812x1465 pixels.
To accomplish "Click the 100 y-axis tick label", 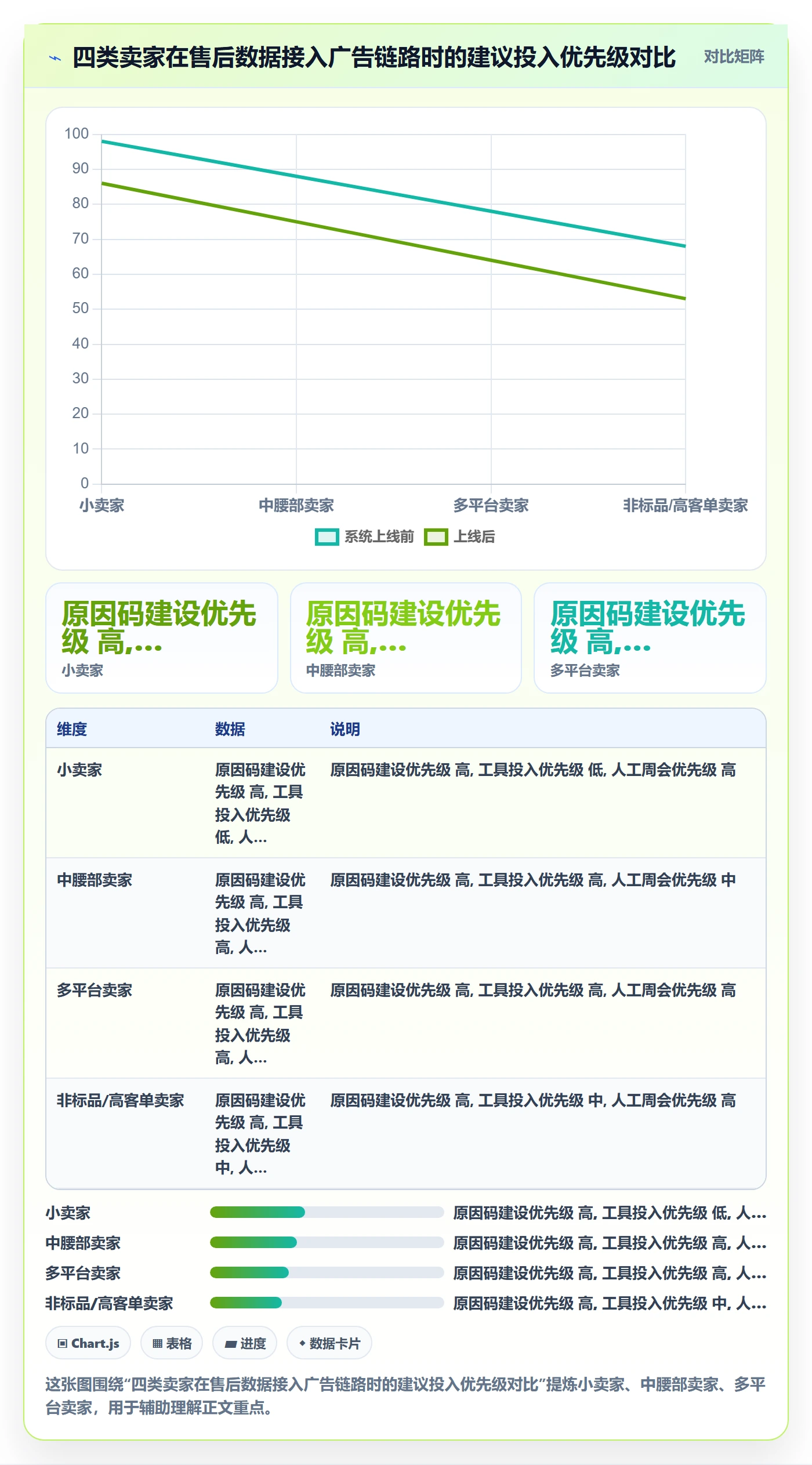I will tap(77, 134).
